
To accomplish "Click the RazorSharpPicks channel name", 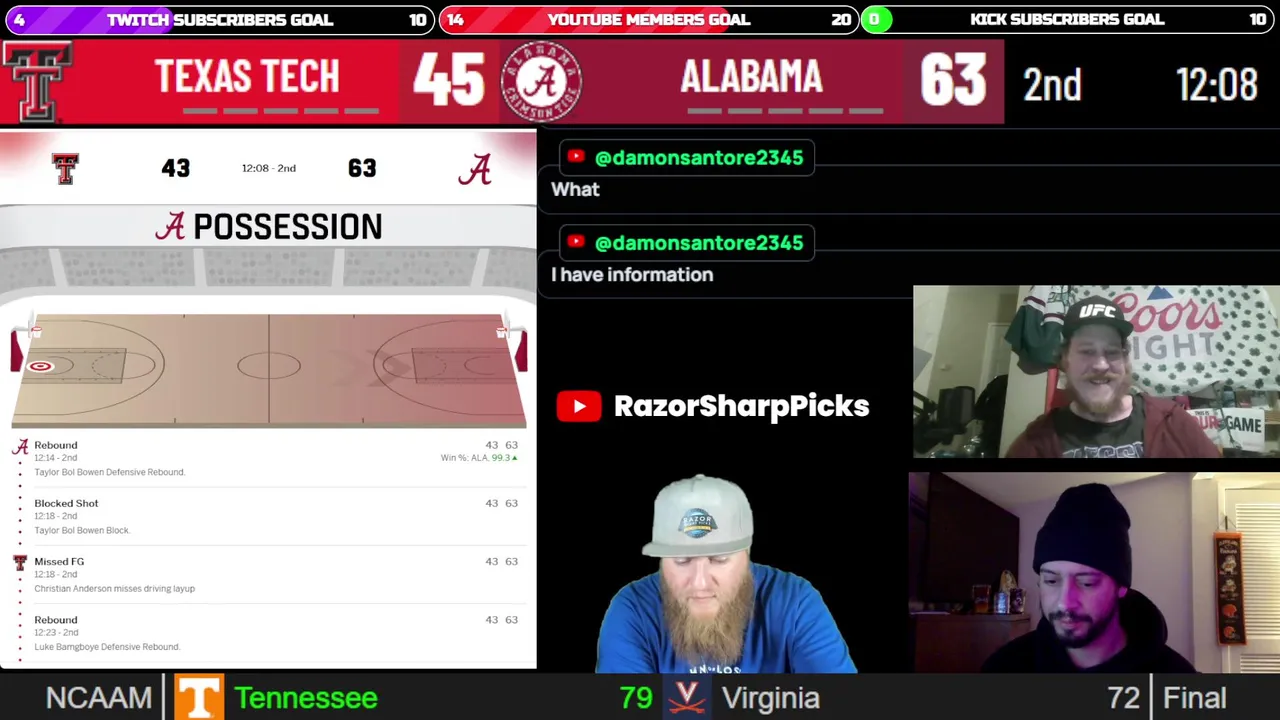I will pyautogui.click(x=741, y=406).
